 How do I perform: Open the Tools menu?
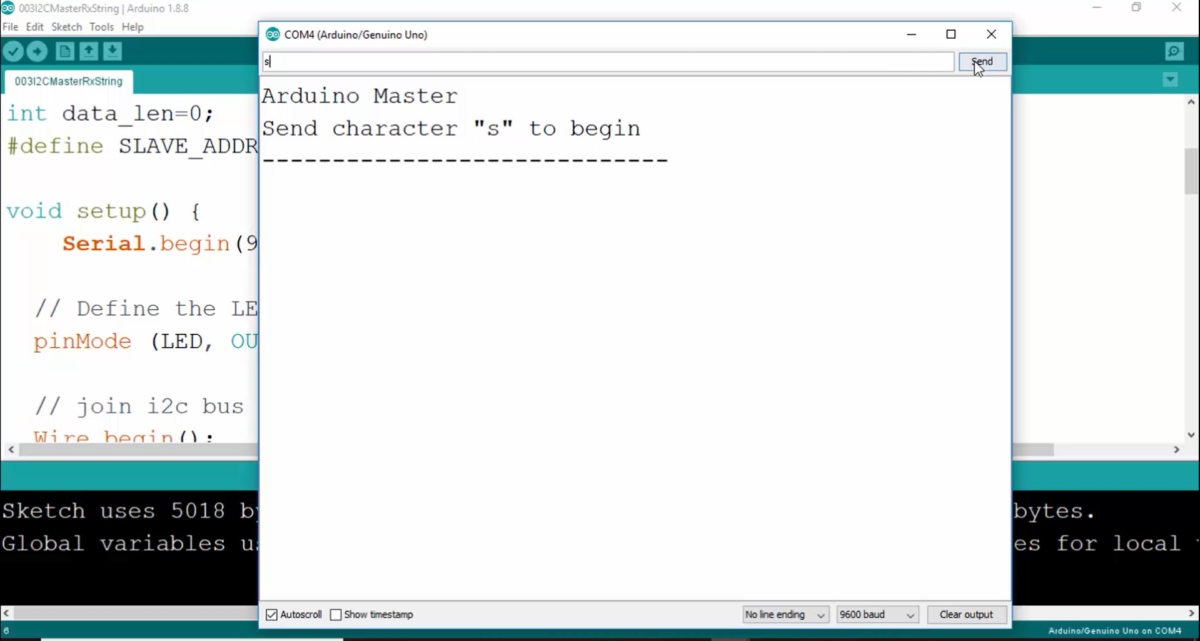pos(101,27)
